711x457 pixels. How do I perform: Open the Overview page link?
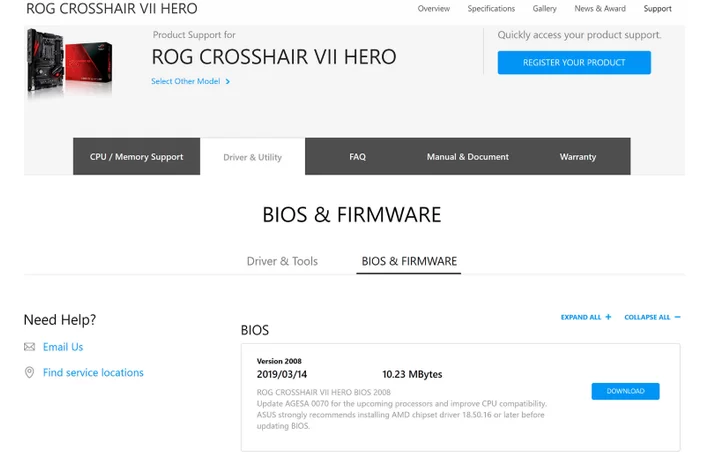[433, 9]
